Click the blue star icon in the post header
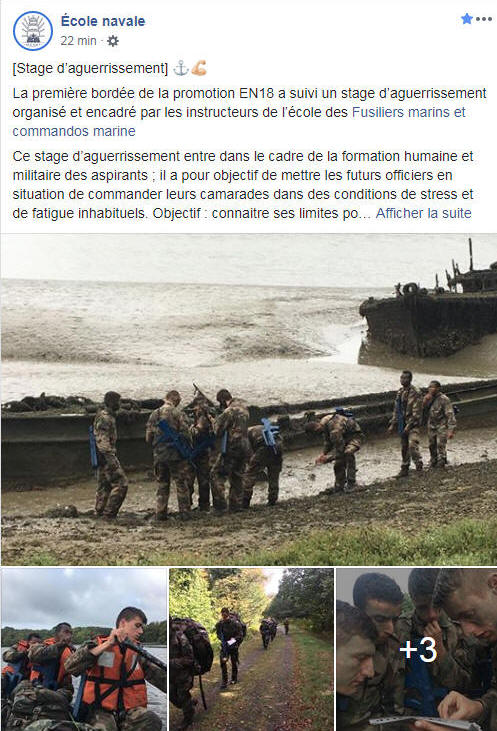 (467, 19)
